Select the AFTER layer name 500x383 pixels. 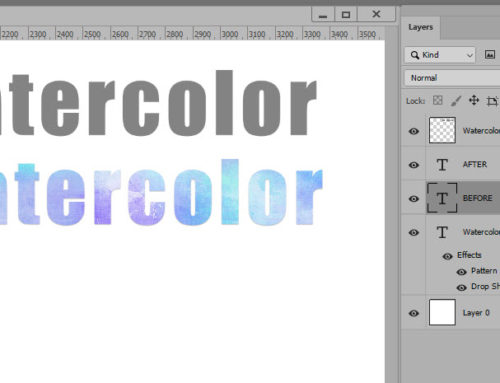coord(475,165)
